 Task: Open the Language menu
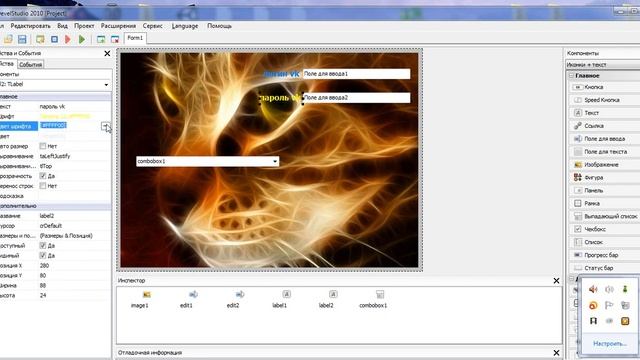(x=185, y=26)
